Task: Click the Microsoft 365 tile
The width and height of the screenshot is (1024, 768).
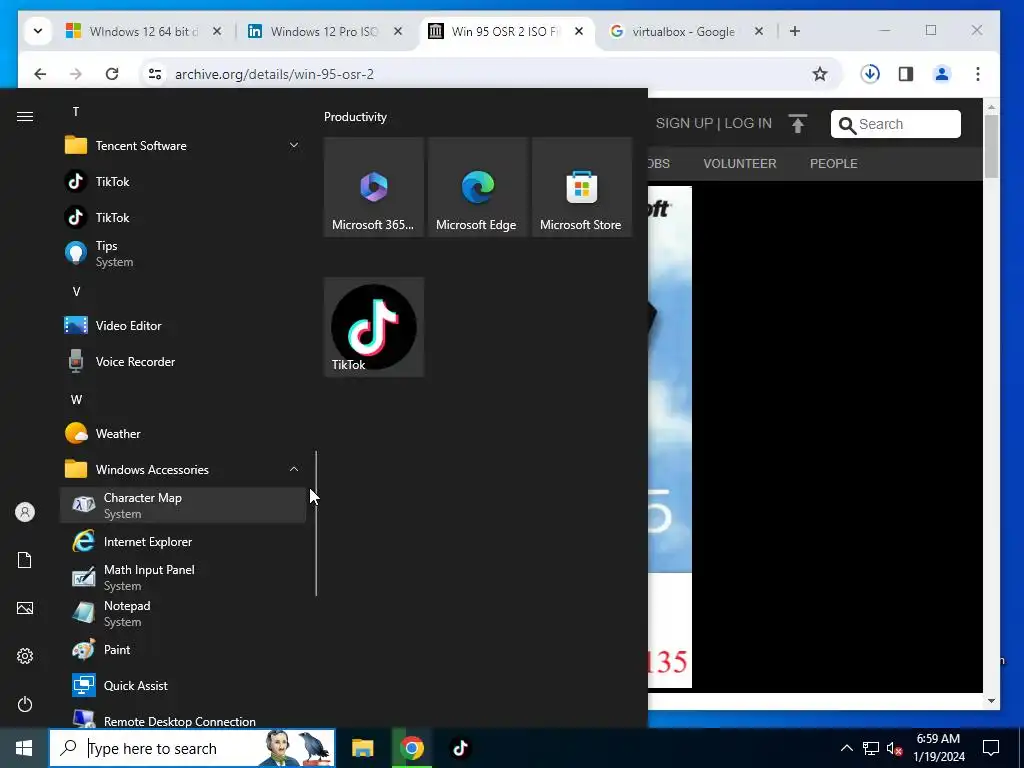Action: coord(374,187)
